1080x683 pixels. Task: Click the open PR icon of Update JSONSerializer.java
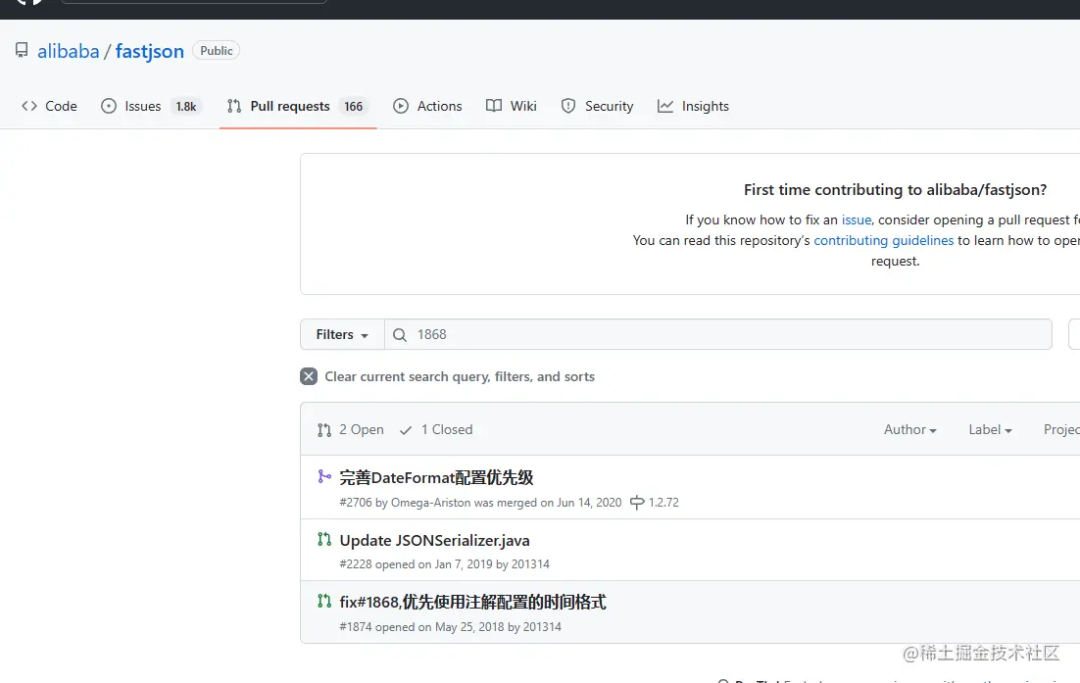[324, 539]
